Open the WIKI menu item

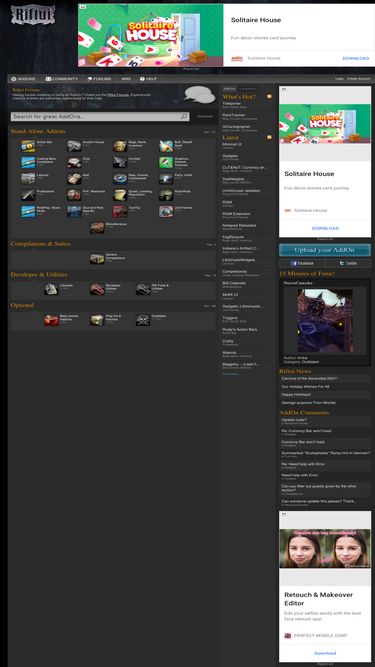pyautogui.click(x=126, y=79)
